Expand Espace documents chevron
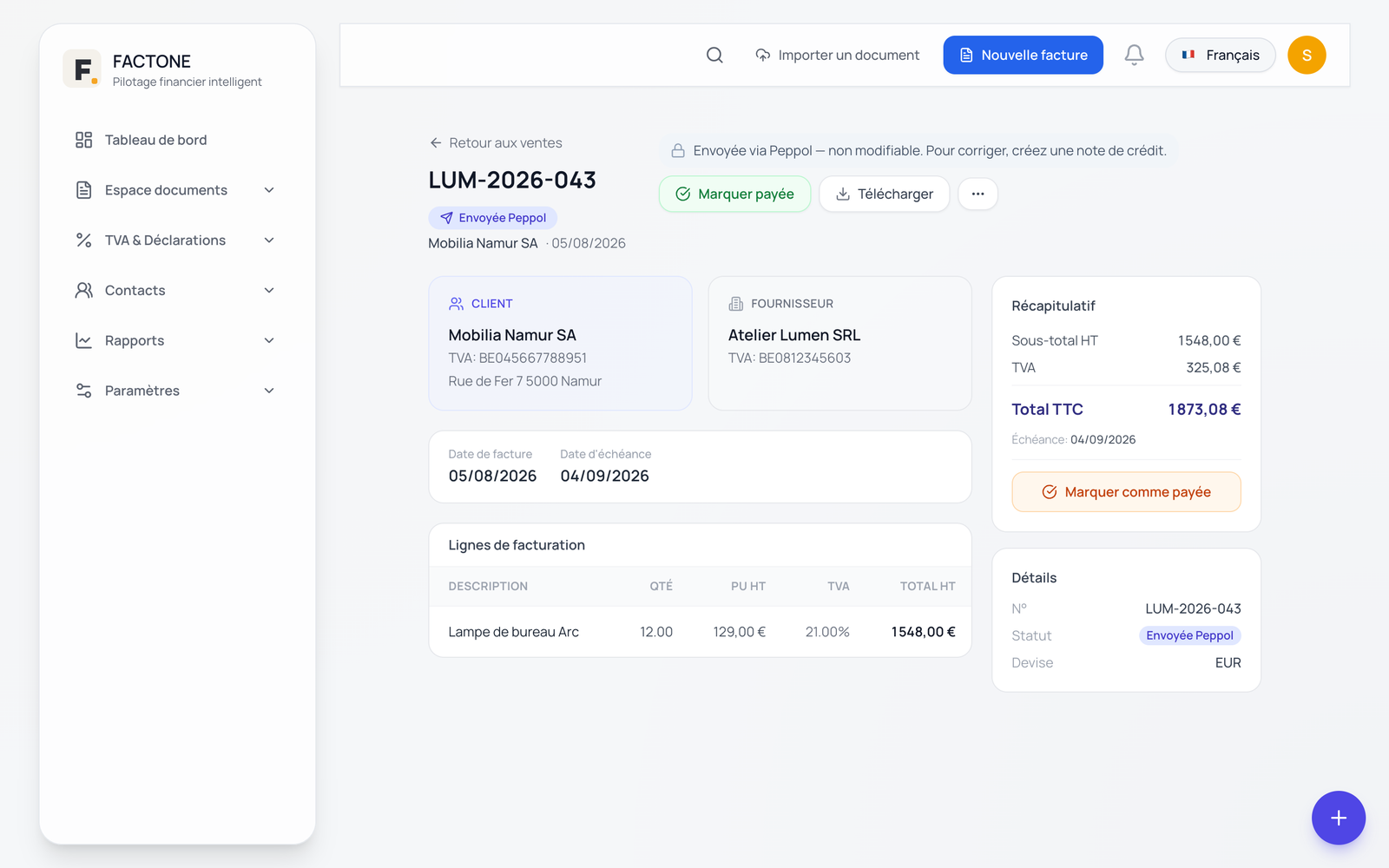 click(269, 190)
